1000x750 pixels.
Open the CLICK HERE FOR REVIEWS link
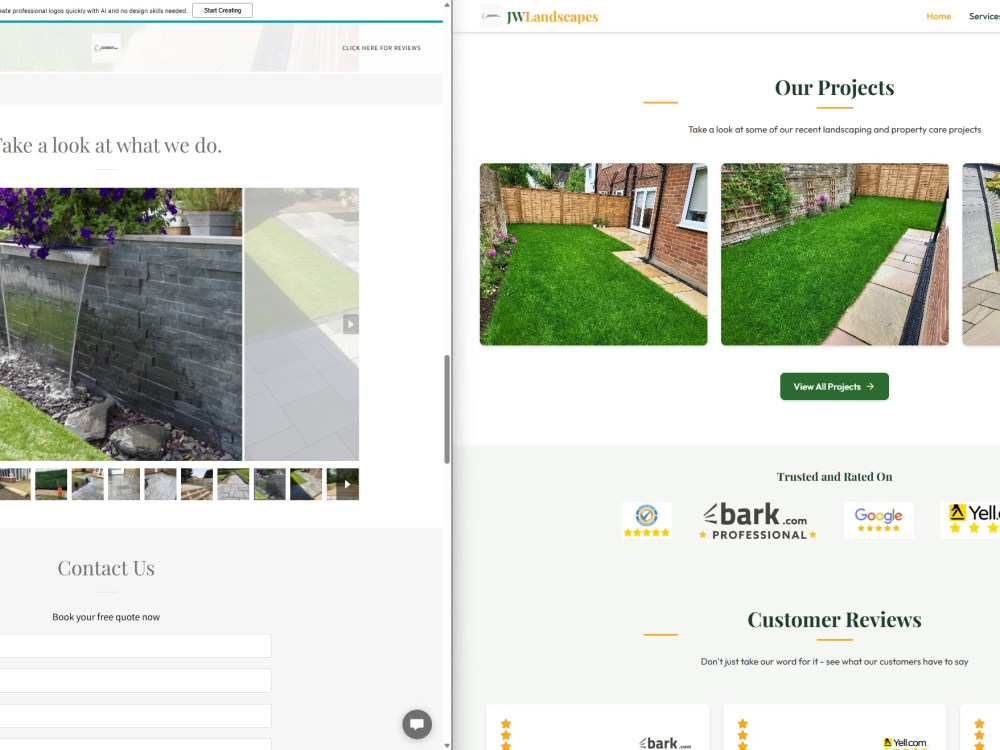[x=381, y=48]
